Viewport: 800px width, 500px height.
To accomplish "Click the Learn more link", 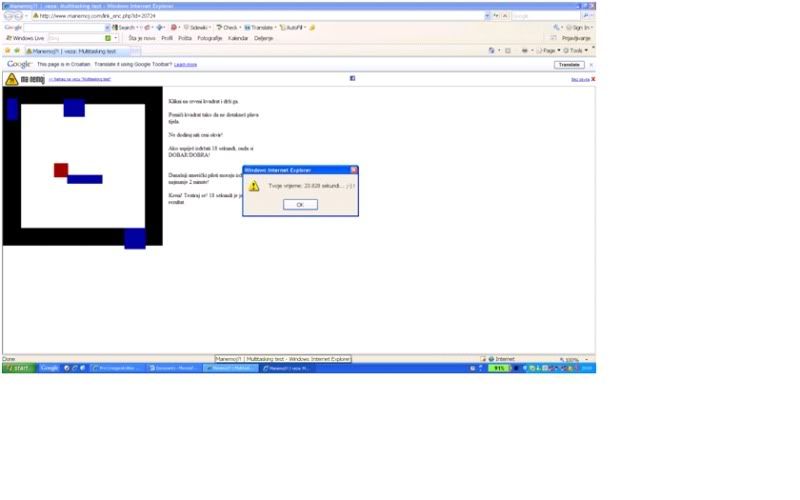I will (x=185, y=64).
